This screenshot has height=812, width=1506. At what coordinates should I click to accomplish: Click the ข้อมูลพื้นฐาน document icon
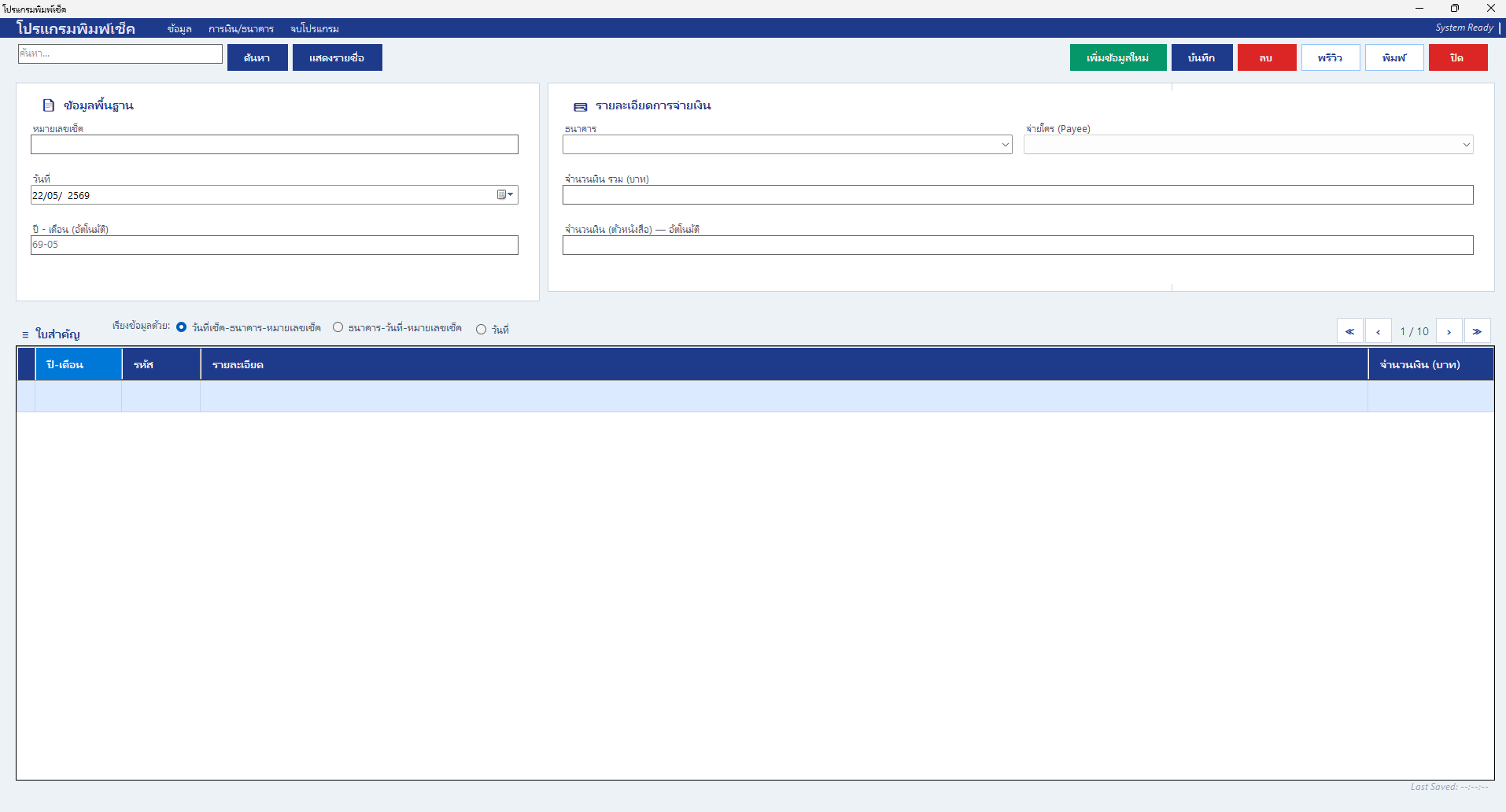pos(49,105)
